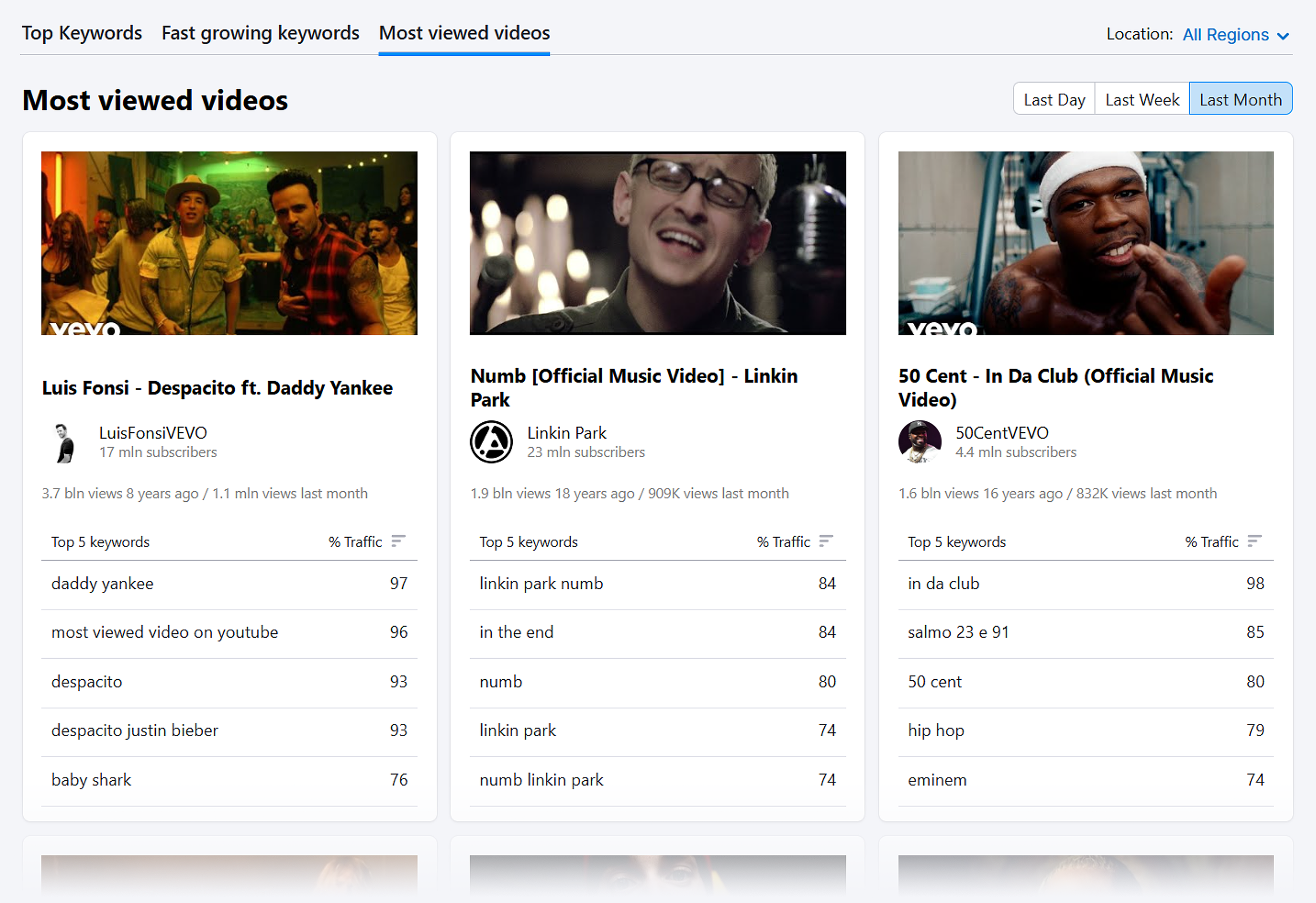Viewport: 1316px width, 903px height.
Task: Open LuisFonsiVEVO channel avatar
Action: tap(63, 442)
